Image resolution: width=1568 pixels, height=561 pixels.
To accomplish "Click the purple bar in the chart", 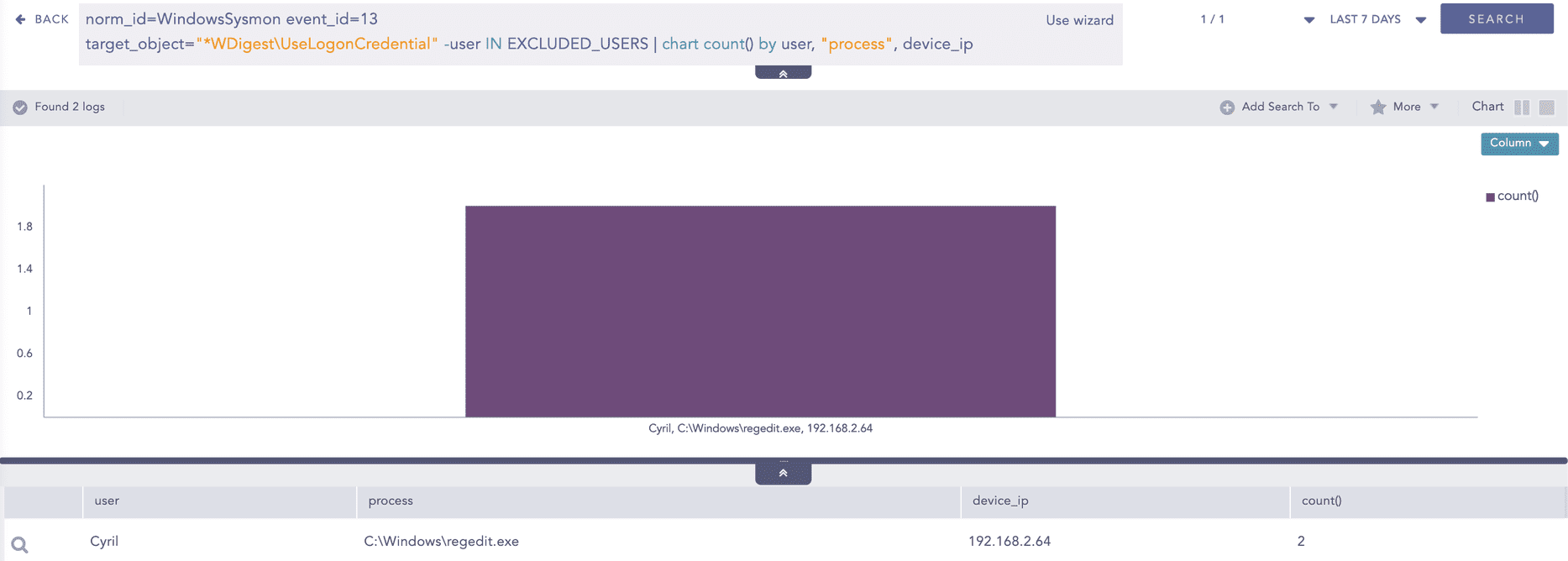I will (x=760, y=311).
